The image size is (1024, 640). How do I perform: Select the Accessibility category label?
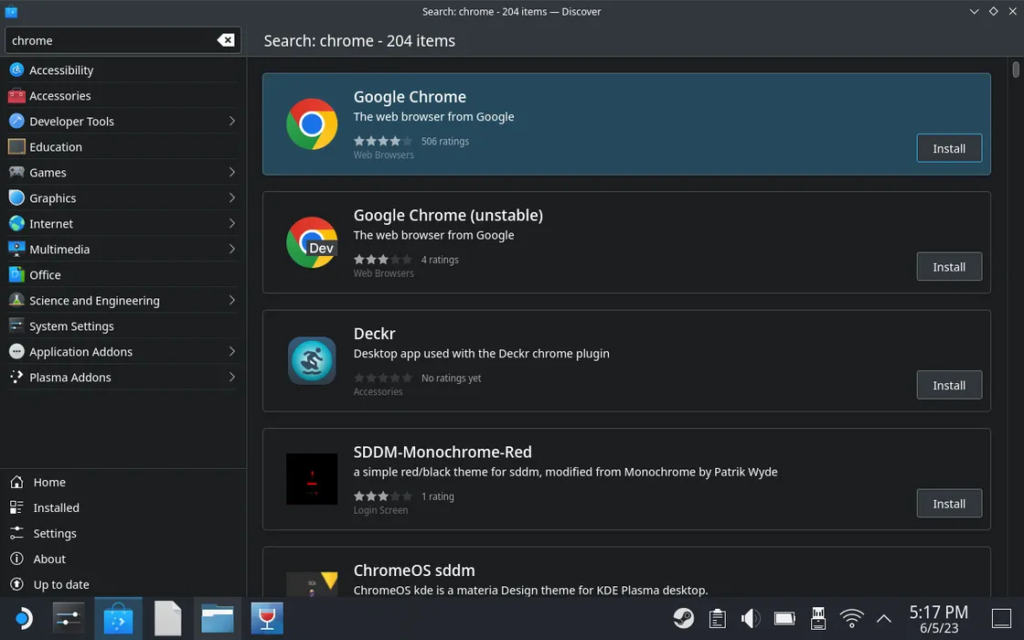(x=61, y=70)
